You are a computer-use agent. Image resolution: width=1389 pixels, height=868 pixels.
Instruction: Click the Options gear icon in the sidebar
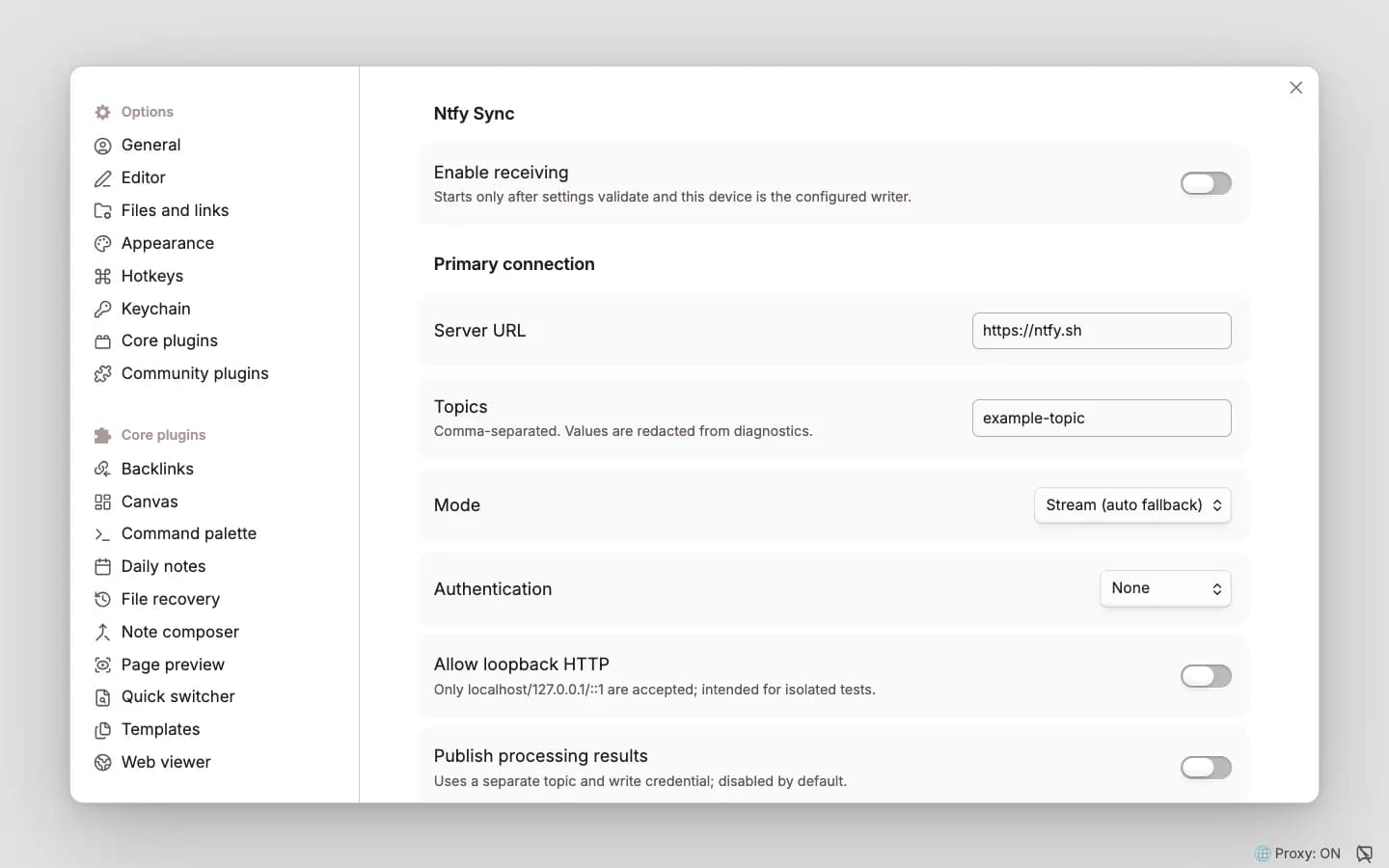coord(103,112)
